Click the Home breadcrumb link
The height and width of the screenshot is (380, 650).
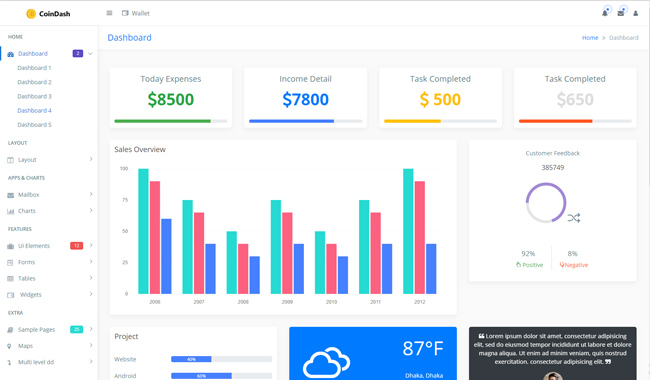590,38
